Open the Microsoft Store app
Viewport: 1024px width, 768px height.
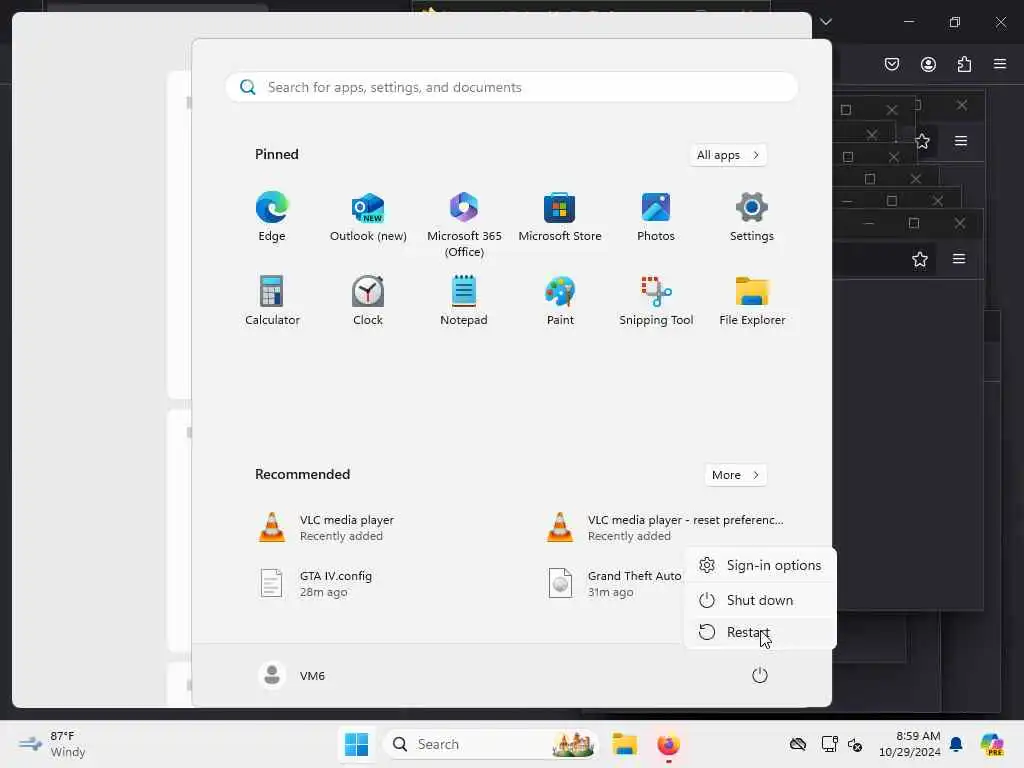coord(560,217)
